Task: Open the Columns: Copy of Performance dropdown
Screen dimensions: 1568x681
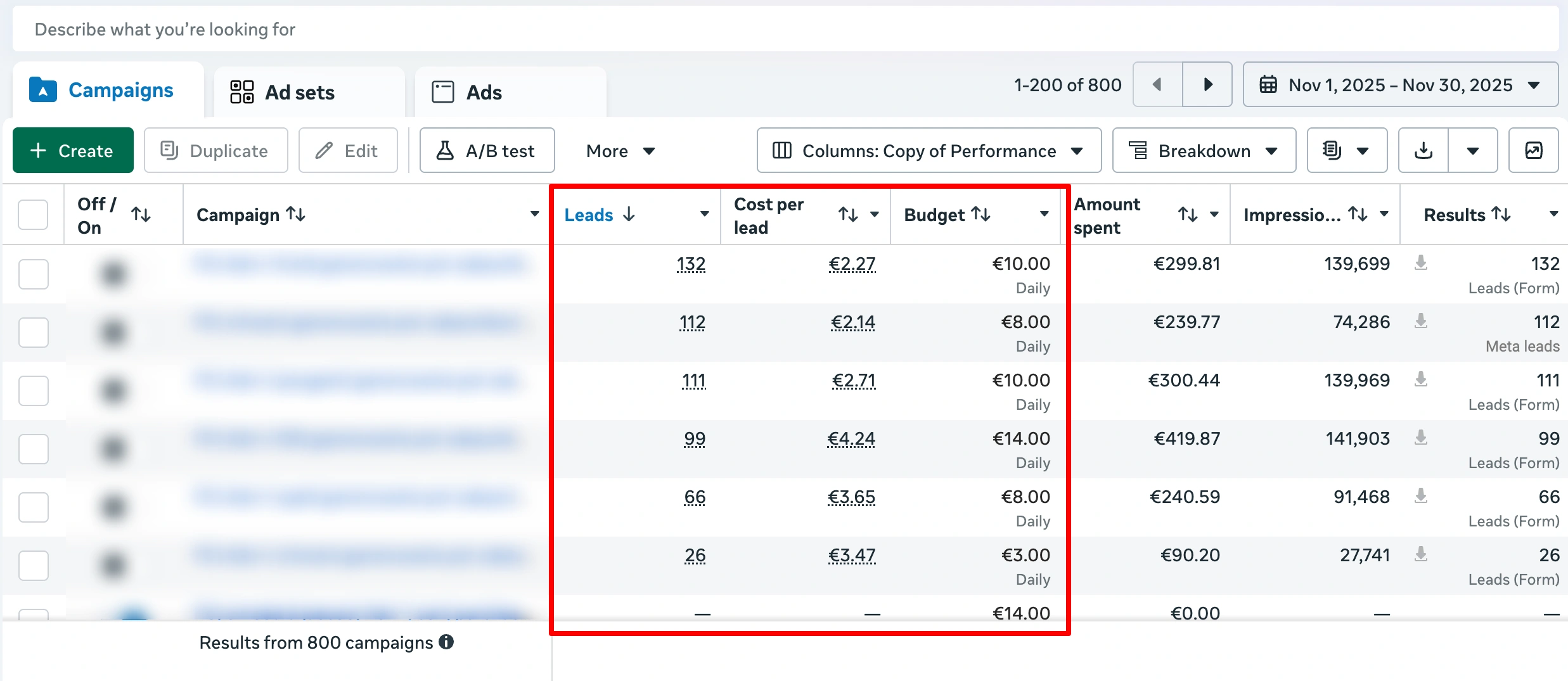Action: point(929,150)
